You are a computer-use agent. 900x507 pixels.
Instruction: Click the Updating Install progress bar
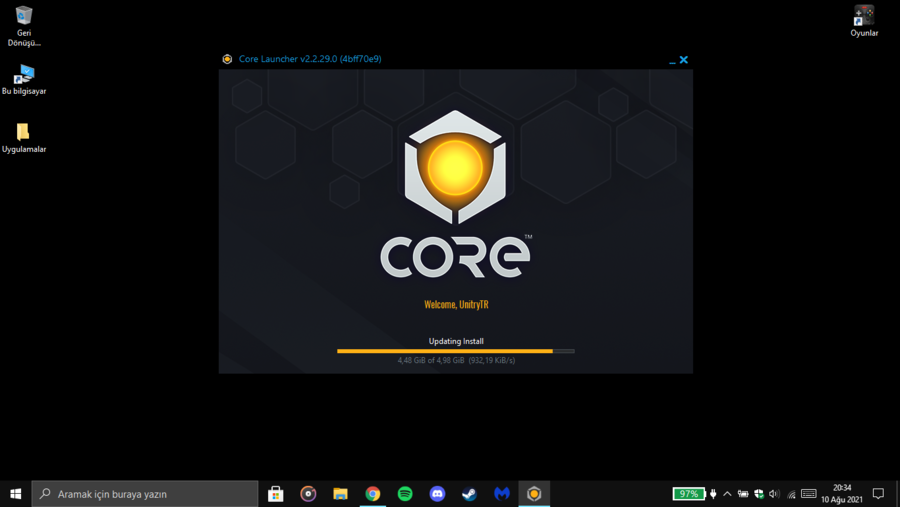pyautogui.click(x=456, y=351)
